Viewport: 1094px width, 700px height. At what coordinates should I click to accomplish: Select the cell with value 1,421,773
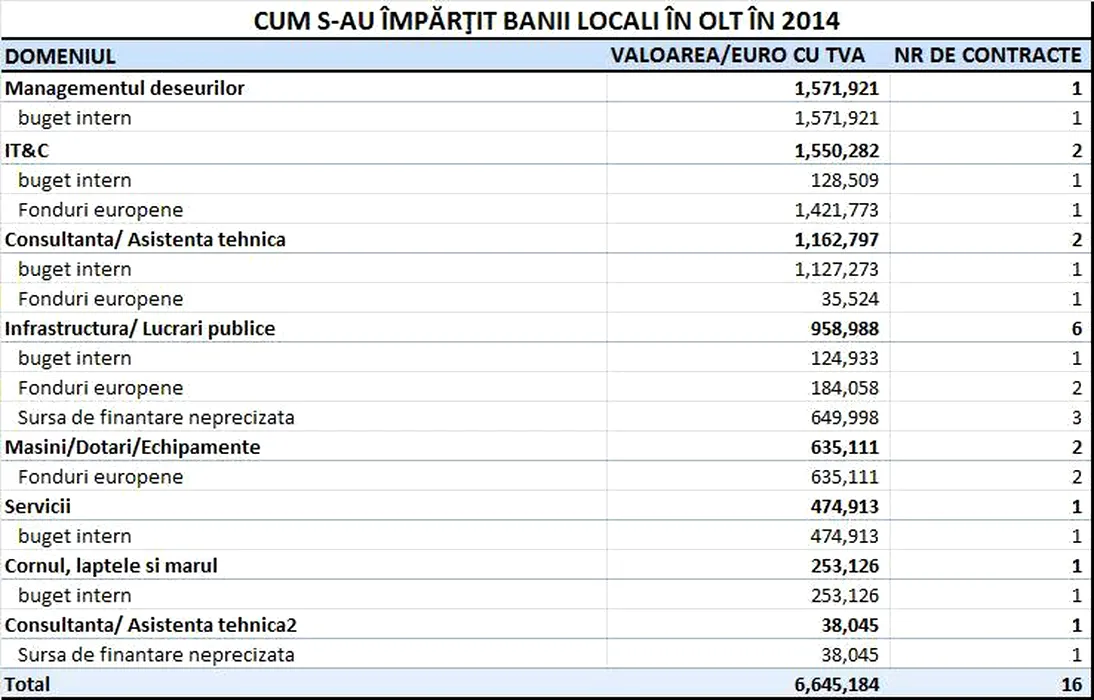(837, 210)
